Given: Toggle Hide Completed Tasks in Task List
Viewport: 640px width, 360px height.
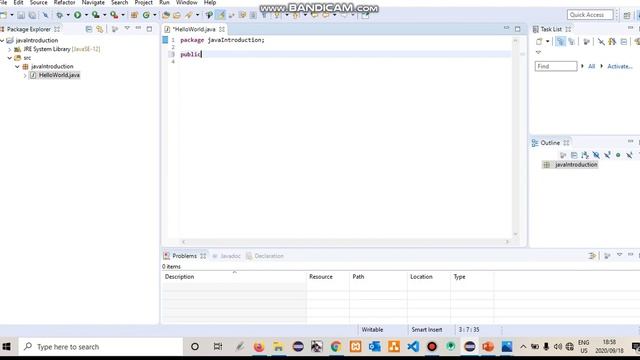Looking at the screenshot, I should point(601,42).
